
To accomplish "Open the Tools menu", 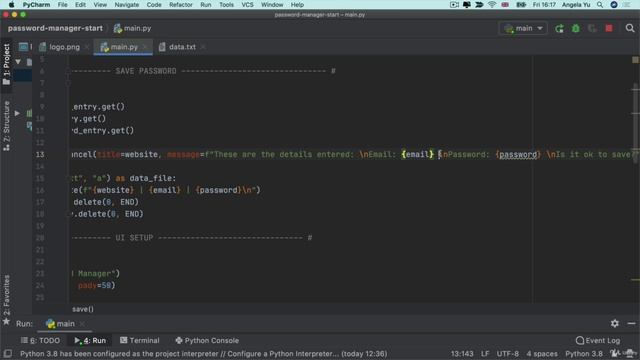I will (226, 4).
